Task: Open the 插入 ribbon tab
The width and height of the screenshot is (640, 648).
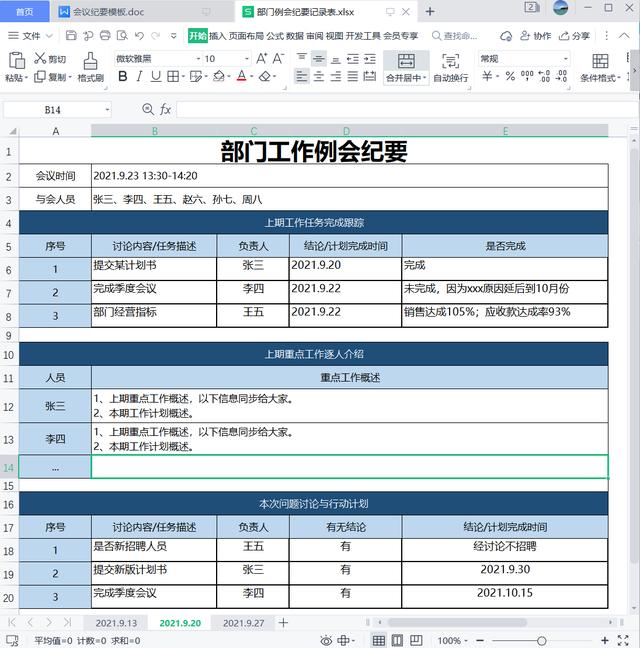Action: (x=217, y=36)
